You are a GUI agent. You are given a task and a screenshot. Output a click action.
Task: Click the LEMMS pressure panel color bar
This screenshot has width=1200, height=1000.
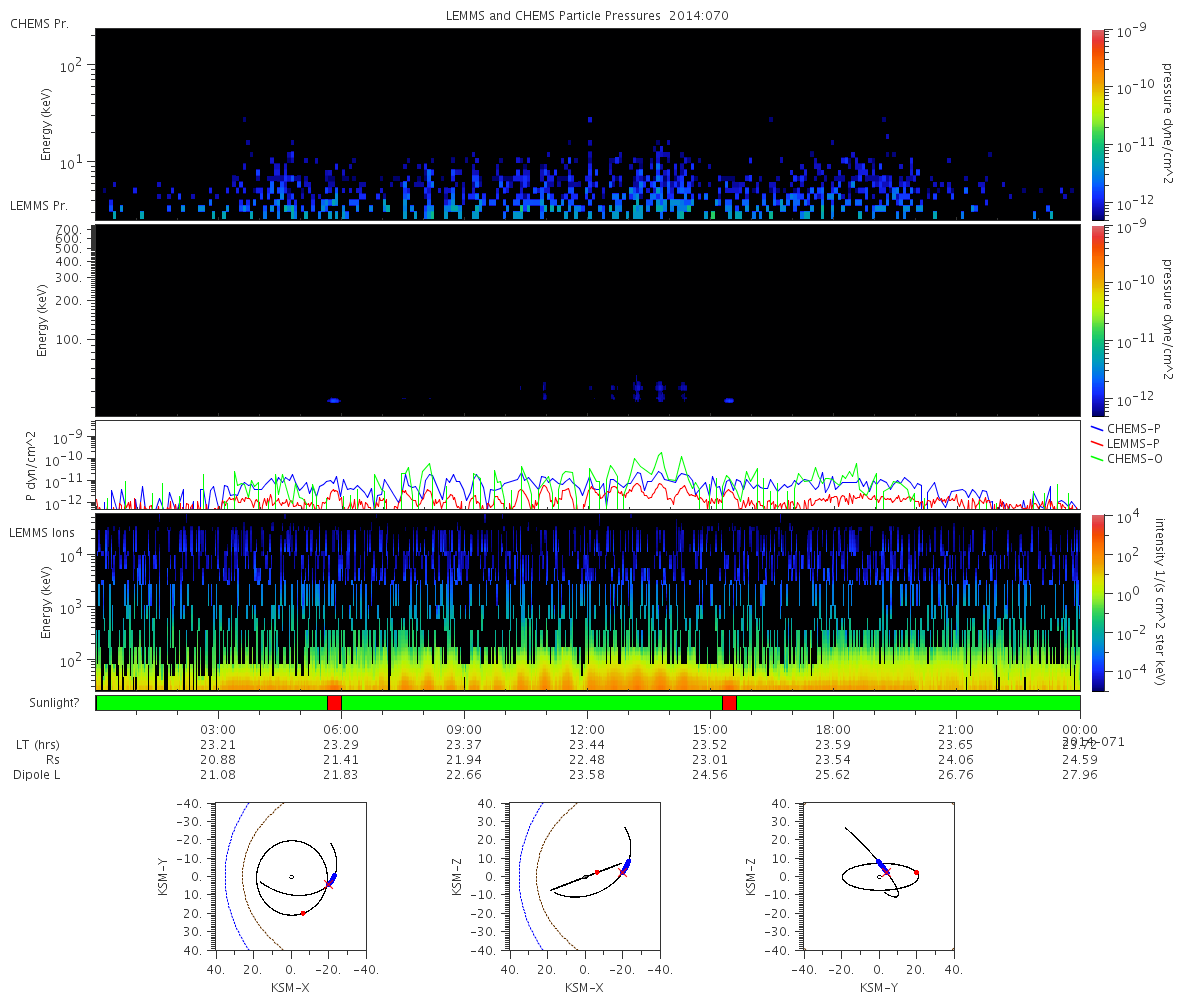[x=1097, y=320]
